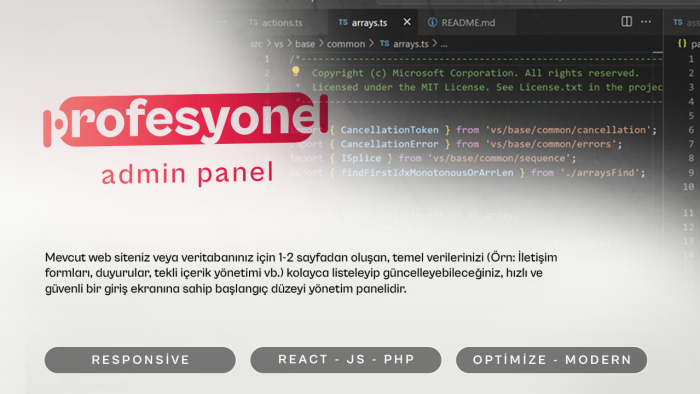Click the RESPONSIVE pill button
This screenshot has width=700, height=394.
pyautogui.click(x=140, y=360)
